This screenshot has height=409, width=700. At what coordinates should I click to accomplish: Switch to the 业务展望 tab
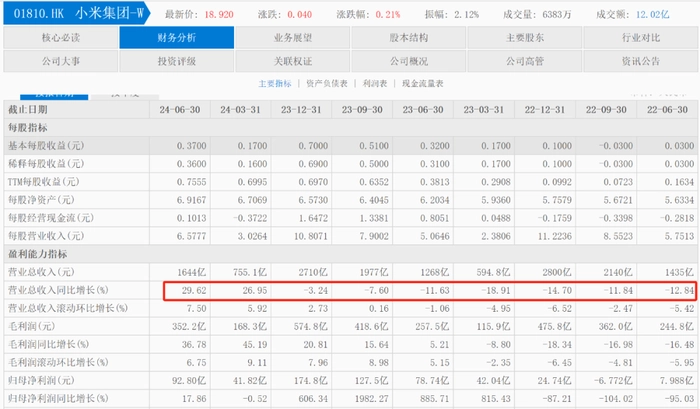click(x=292, y=37)
